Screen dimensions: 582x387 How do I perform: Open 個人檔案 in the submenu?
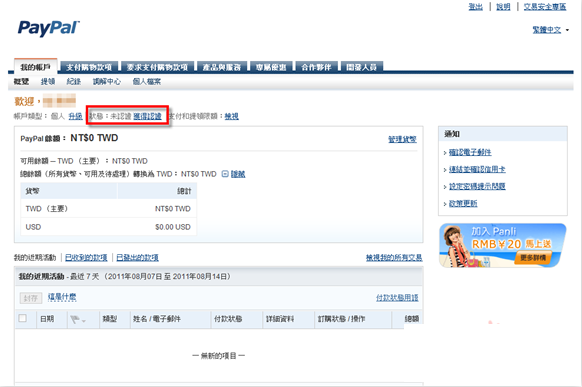(x=147, y=82)
